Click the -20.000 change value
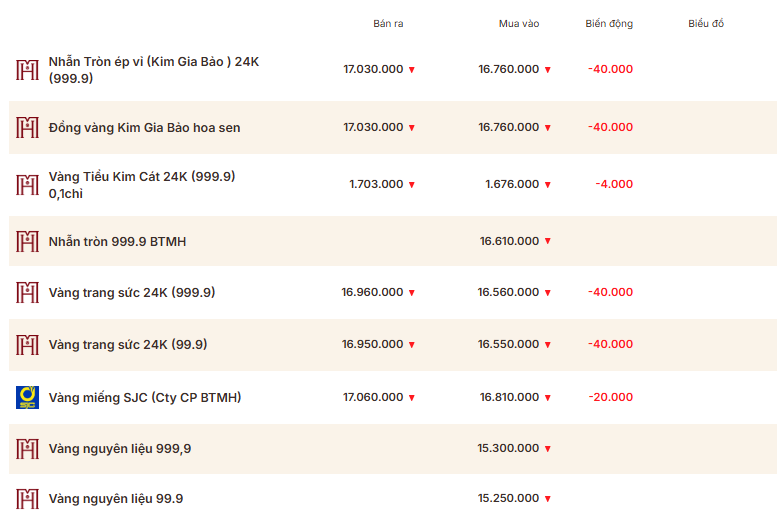This screenshot has height=522, width=778. click(x=610, y=397)
